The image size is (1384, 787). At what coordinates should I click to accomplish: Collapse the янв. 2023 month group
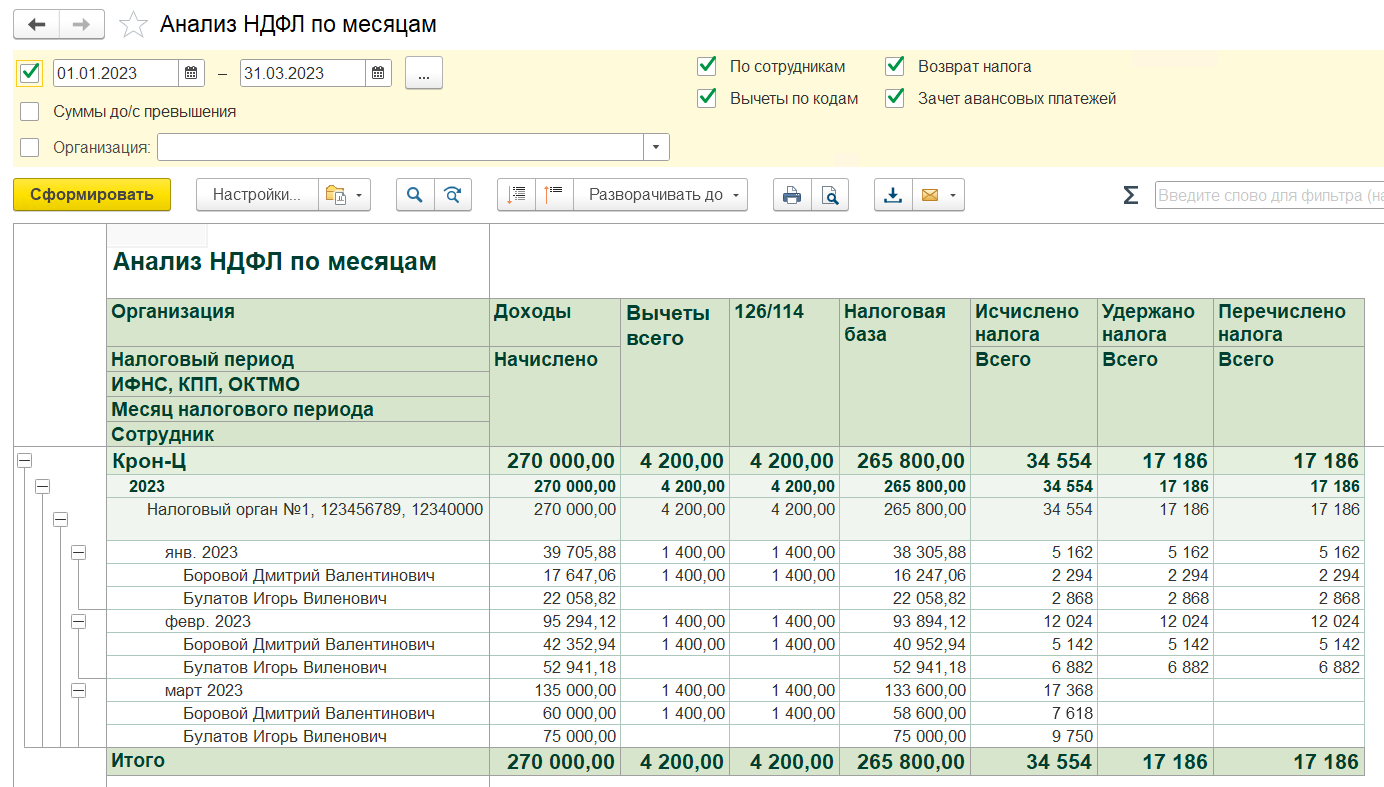coord(78,552)
